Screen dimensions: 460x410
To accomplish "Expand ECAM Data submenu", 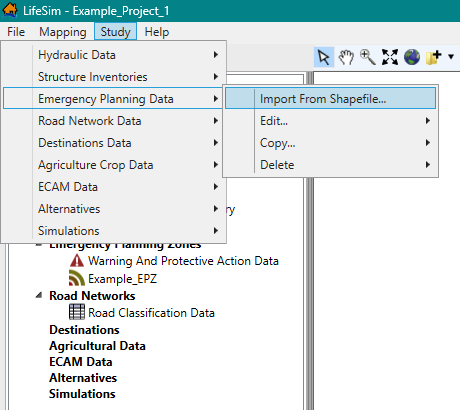I will pyautogui.click(x=114, y=187).
